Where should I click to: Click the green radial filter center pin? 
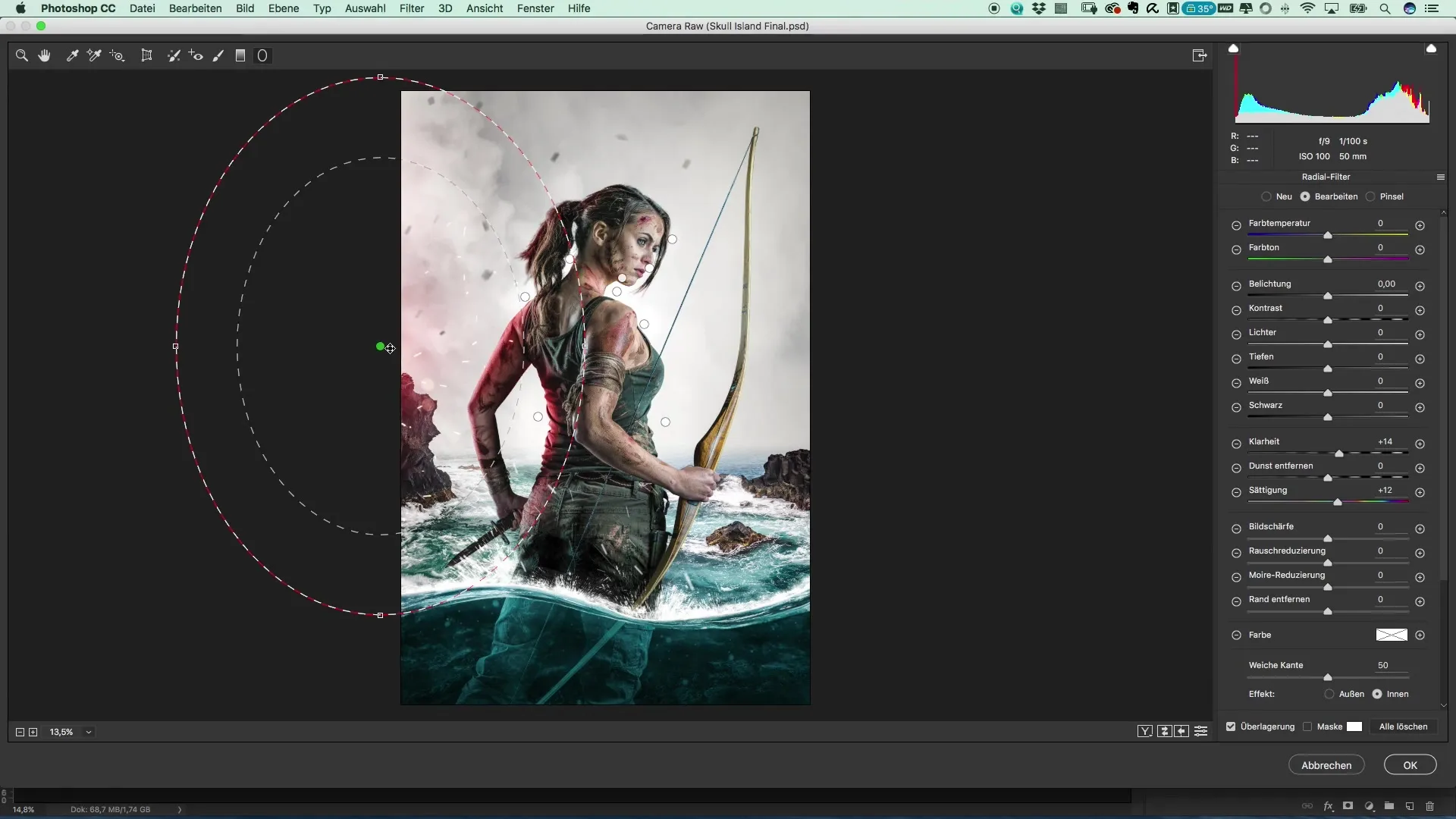click(x=380, y=347)
